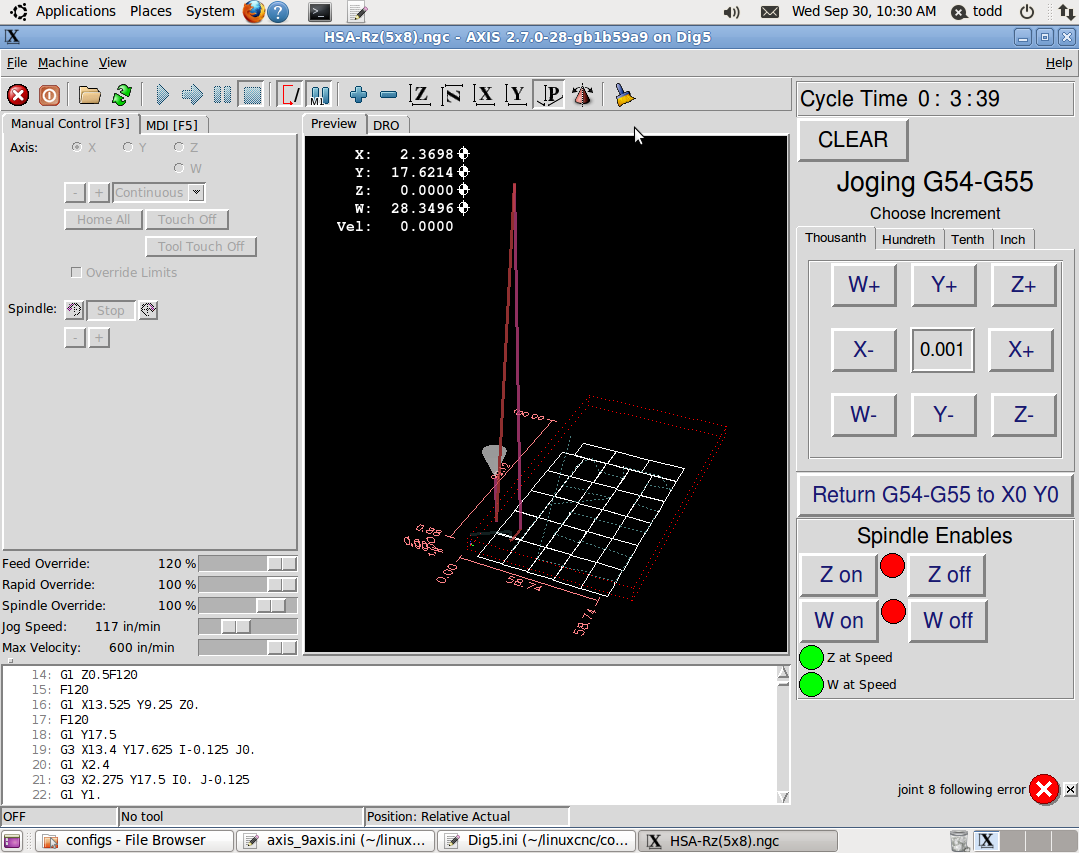Zoom in with the plus icon
Screen dimensions: 1079x853
tap(359, 95)
